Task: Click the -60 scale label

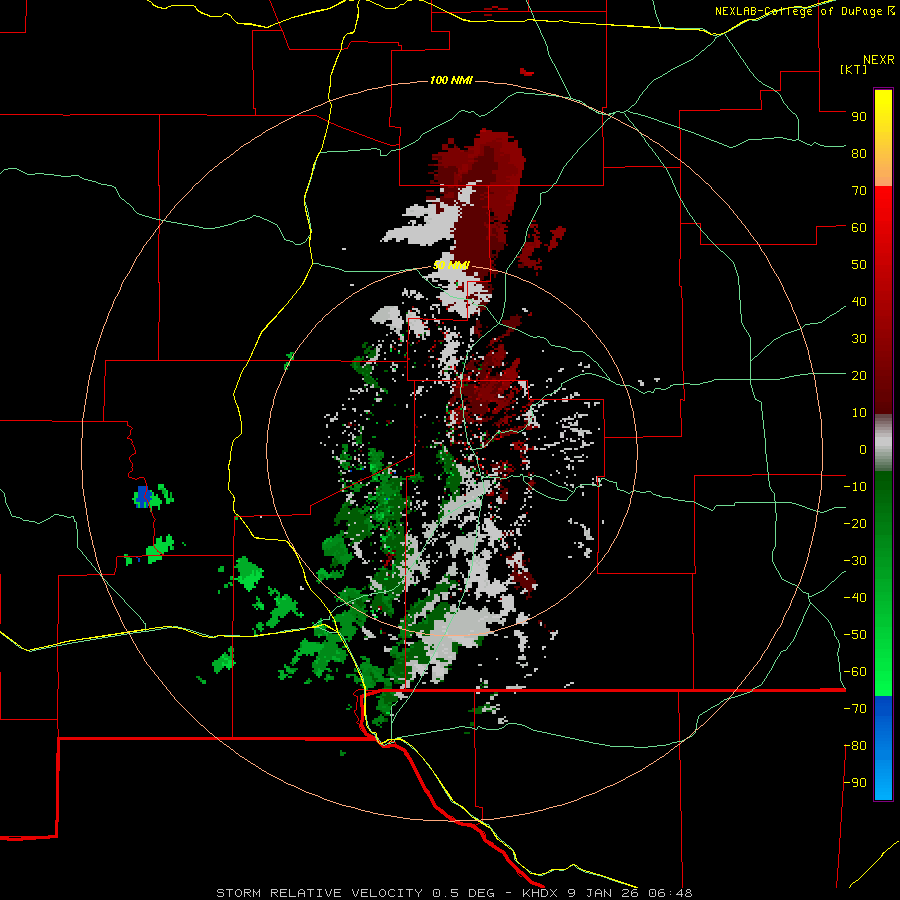Action: coord(855,672)
